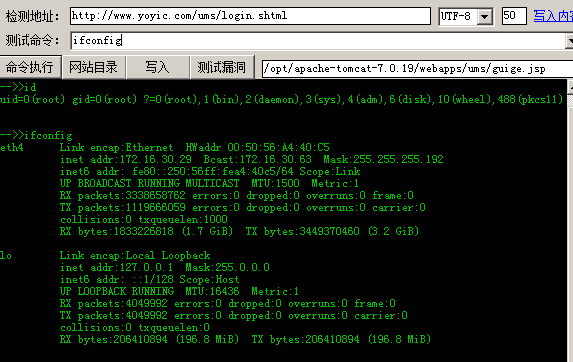The height and width of the screenshot is (362, 573).
Task: Expand the 测试命令 dropdown arrow
Action: (x=570, y=41)
